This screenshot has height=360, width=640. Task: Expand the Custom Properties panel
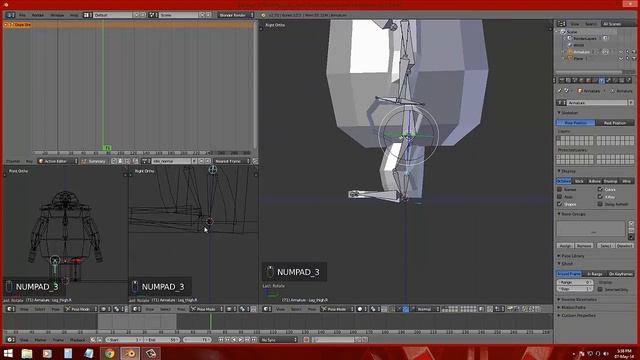click(x=578, y=316)
